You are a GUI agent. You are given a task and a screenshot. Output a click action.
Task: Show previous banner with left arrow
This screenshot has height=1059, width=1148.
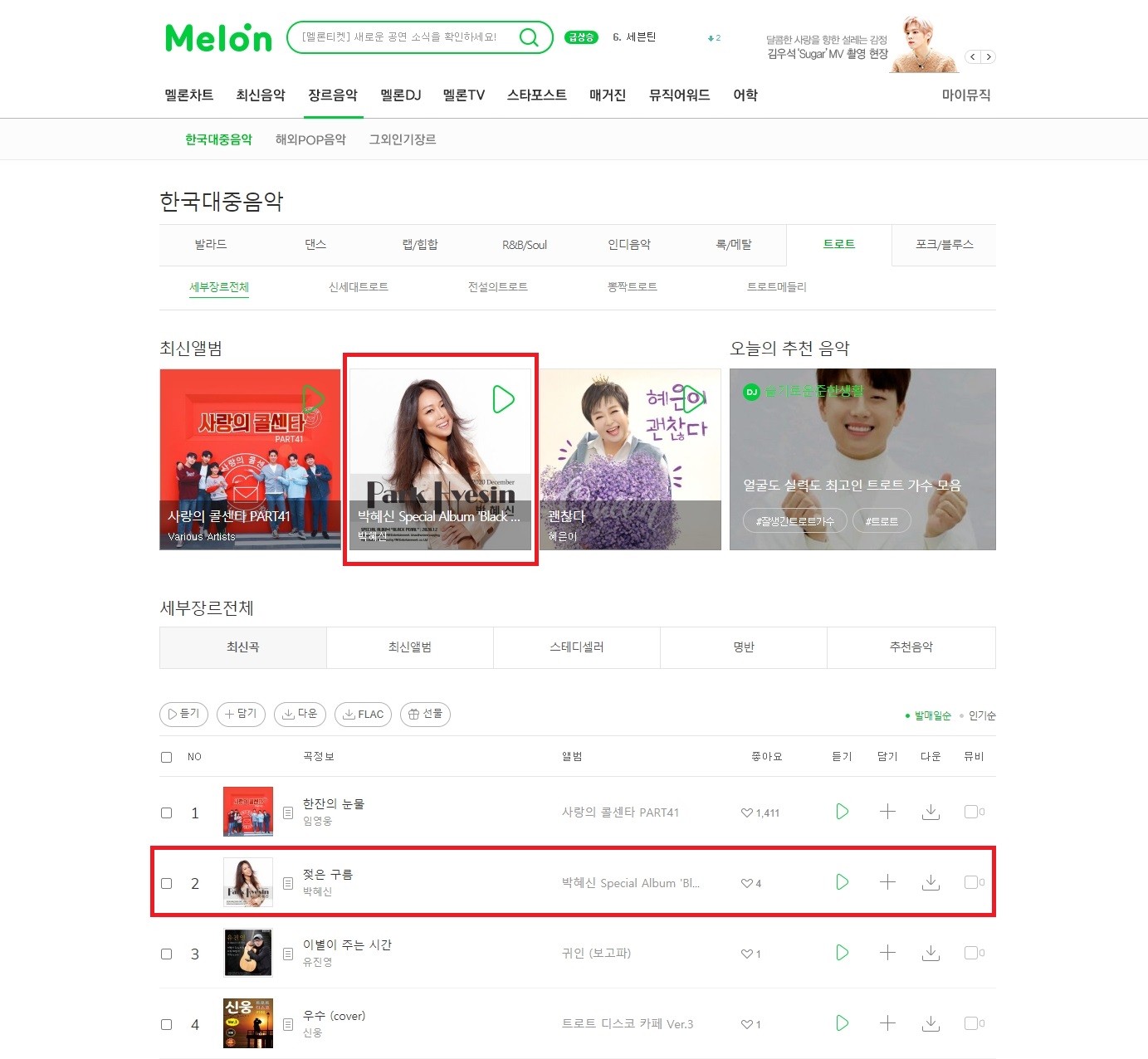973,57
